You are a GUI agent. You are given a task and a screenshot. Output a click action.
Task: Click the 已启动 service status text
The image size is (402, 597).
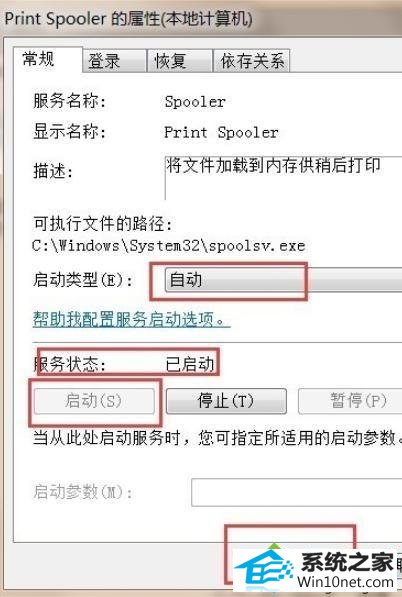click(190, 364)
